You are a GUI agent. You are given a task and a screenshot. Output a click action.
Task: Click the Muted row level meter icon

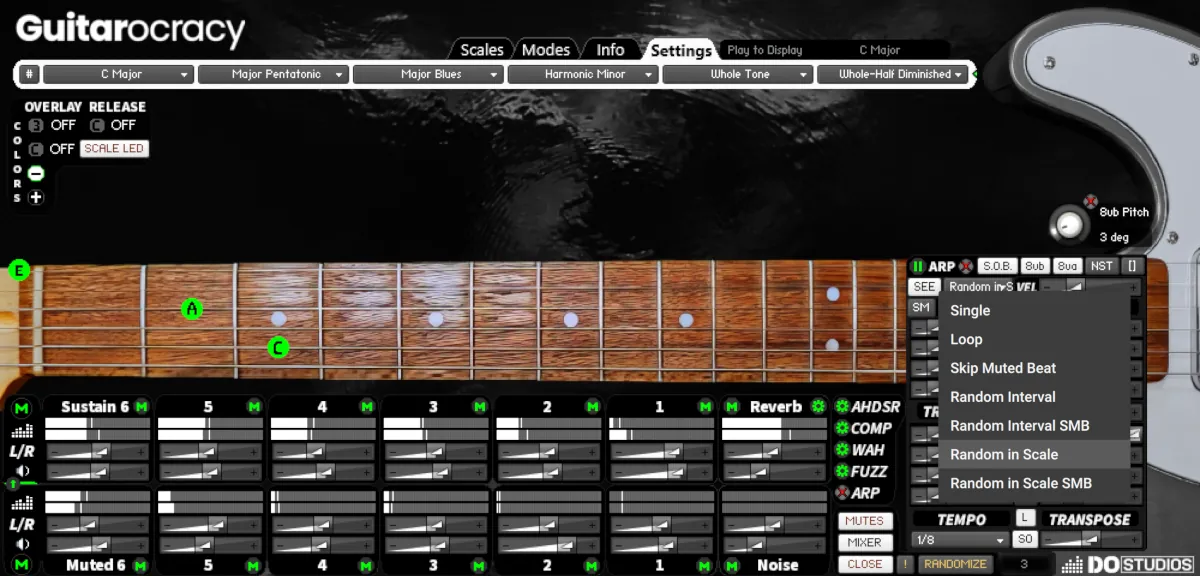pos(22,503)
